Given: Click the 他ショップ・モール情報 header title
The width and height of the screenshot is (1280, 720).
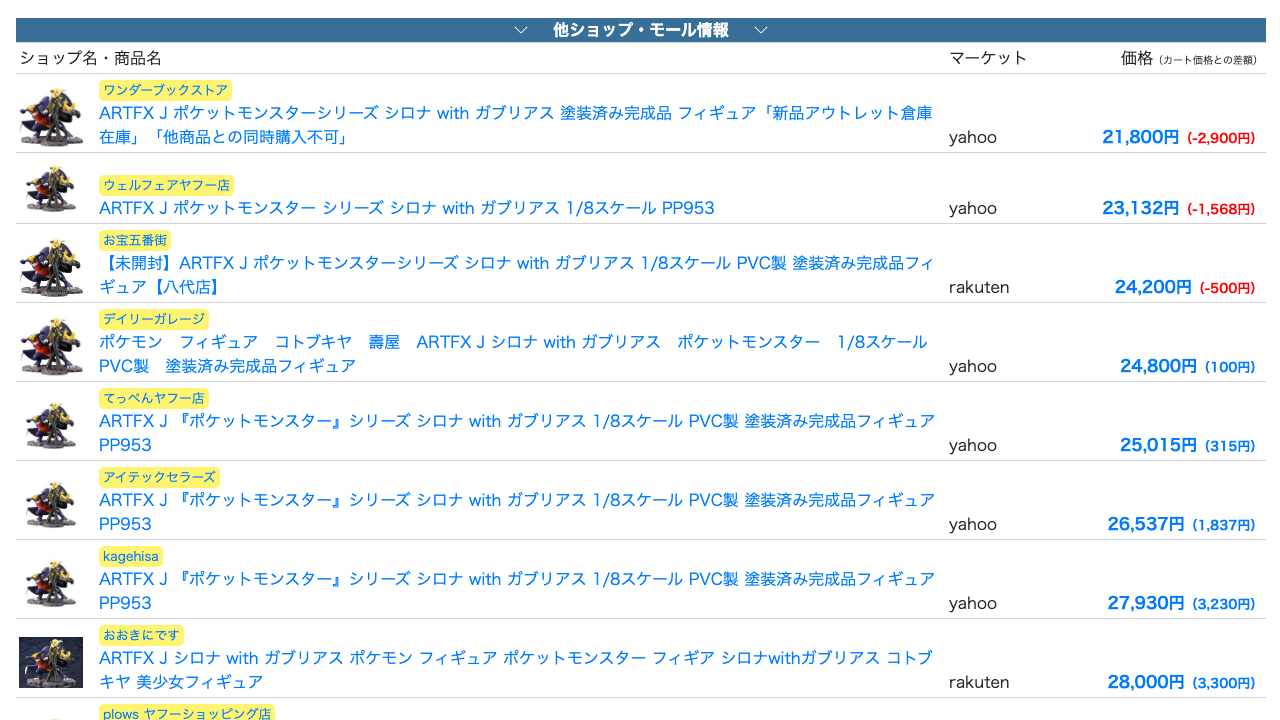Looking at the screenshot, I should tap(641, 30).
